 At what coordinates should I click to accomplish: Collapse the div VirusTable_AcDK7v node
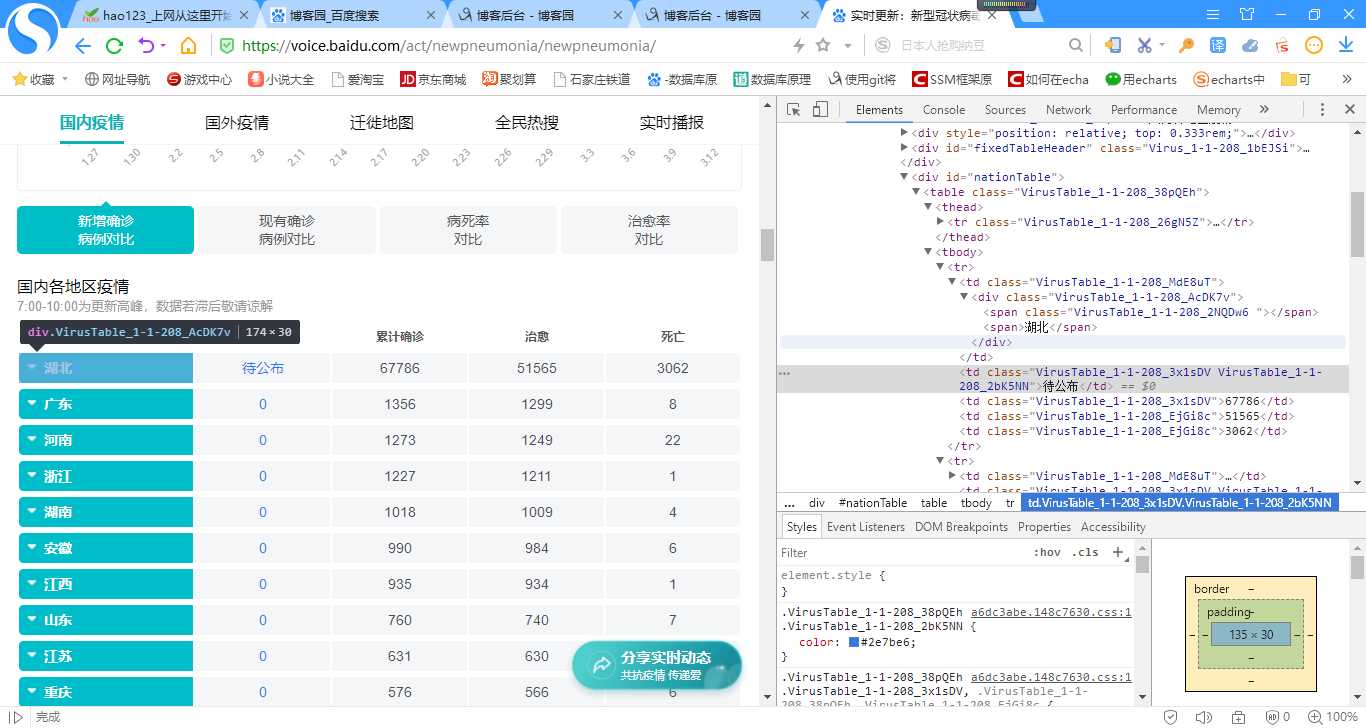tap(964, 297)
